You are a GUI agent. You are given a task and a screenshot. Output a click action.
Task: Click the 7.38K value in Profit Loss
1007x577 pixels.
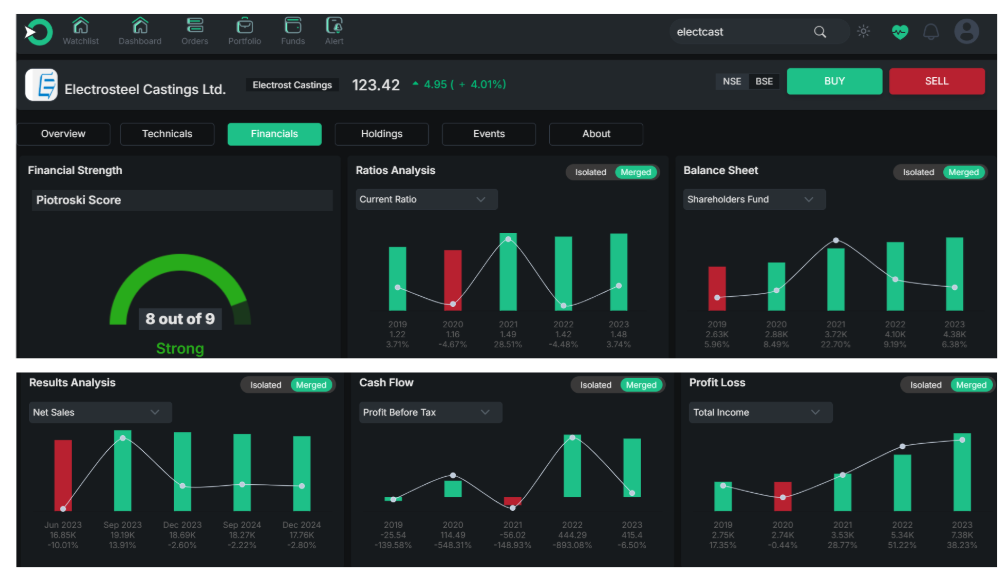pos(962,535)
